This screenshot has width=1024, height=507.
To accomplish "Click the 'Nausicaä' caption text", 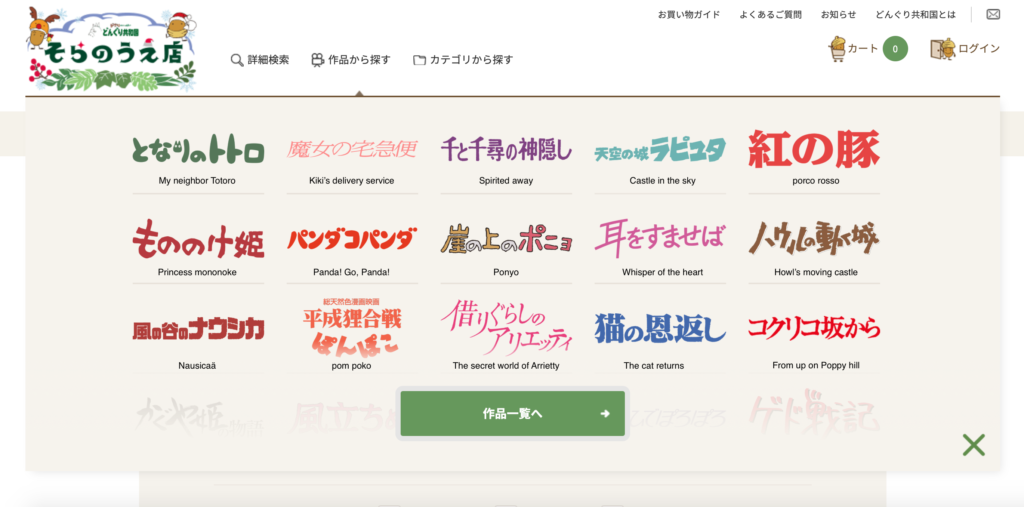I will pos(197,366).
